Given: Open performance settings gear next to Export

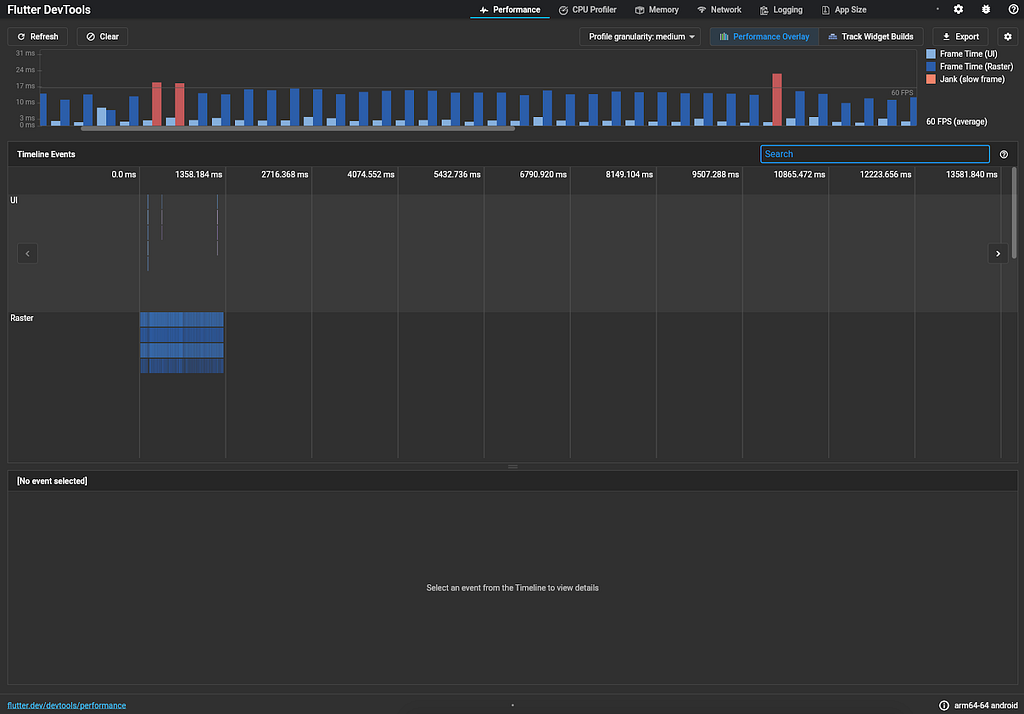Looking at the screenshot, I should (1008, 37).
